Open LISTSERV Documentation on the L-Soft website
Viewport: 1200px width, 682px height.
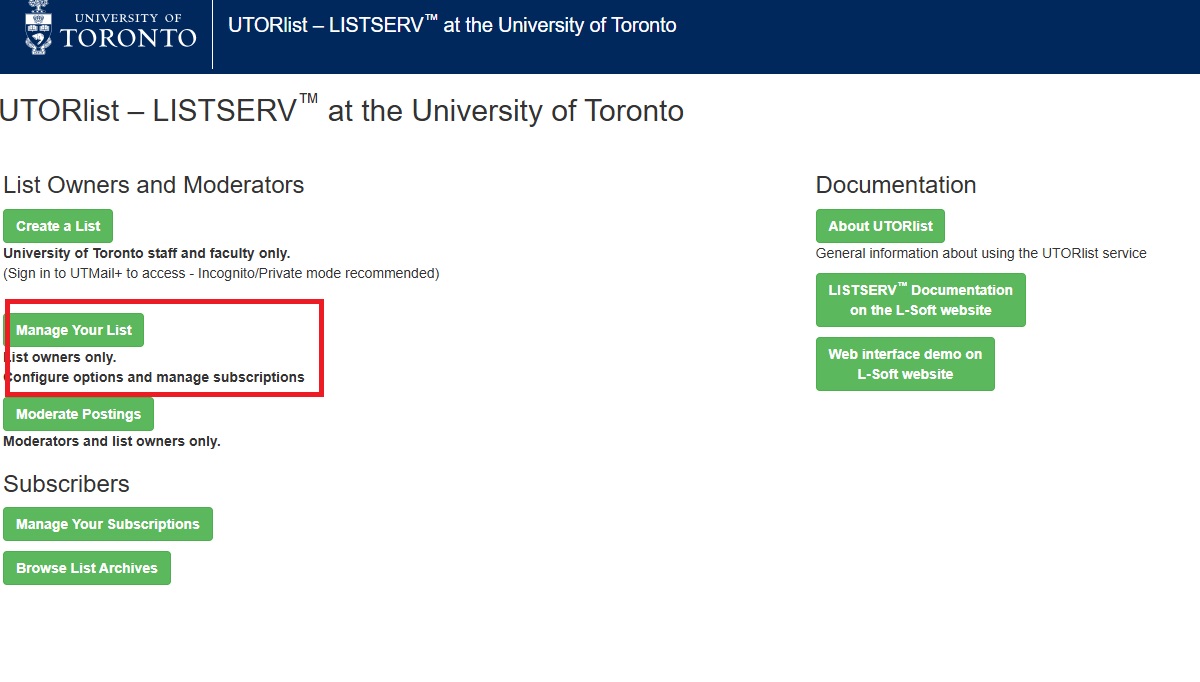921,300
